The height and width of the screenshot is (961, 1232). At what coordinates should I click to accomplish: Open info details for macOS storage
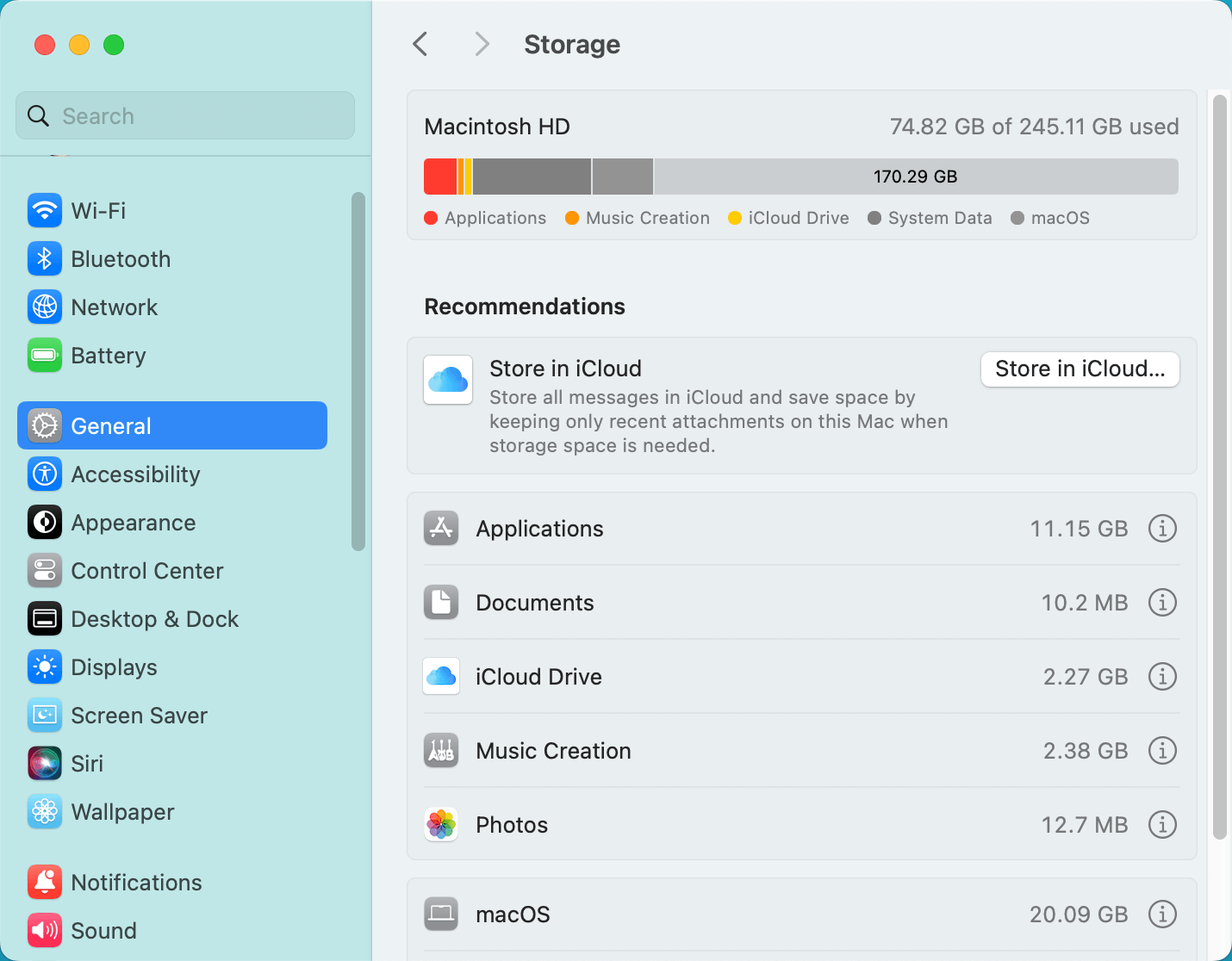(x=1162, y=914)
